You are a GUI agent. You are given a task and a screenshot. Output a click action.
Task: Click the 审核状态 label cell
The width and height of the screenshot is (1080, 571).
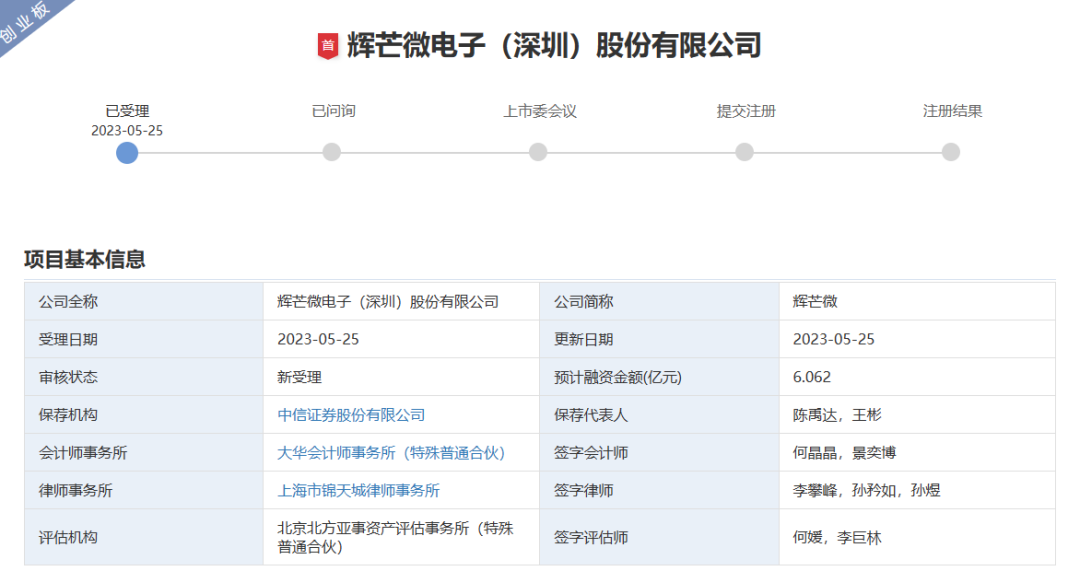(x=144, y=377)
